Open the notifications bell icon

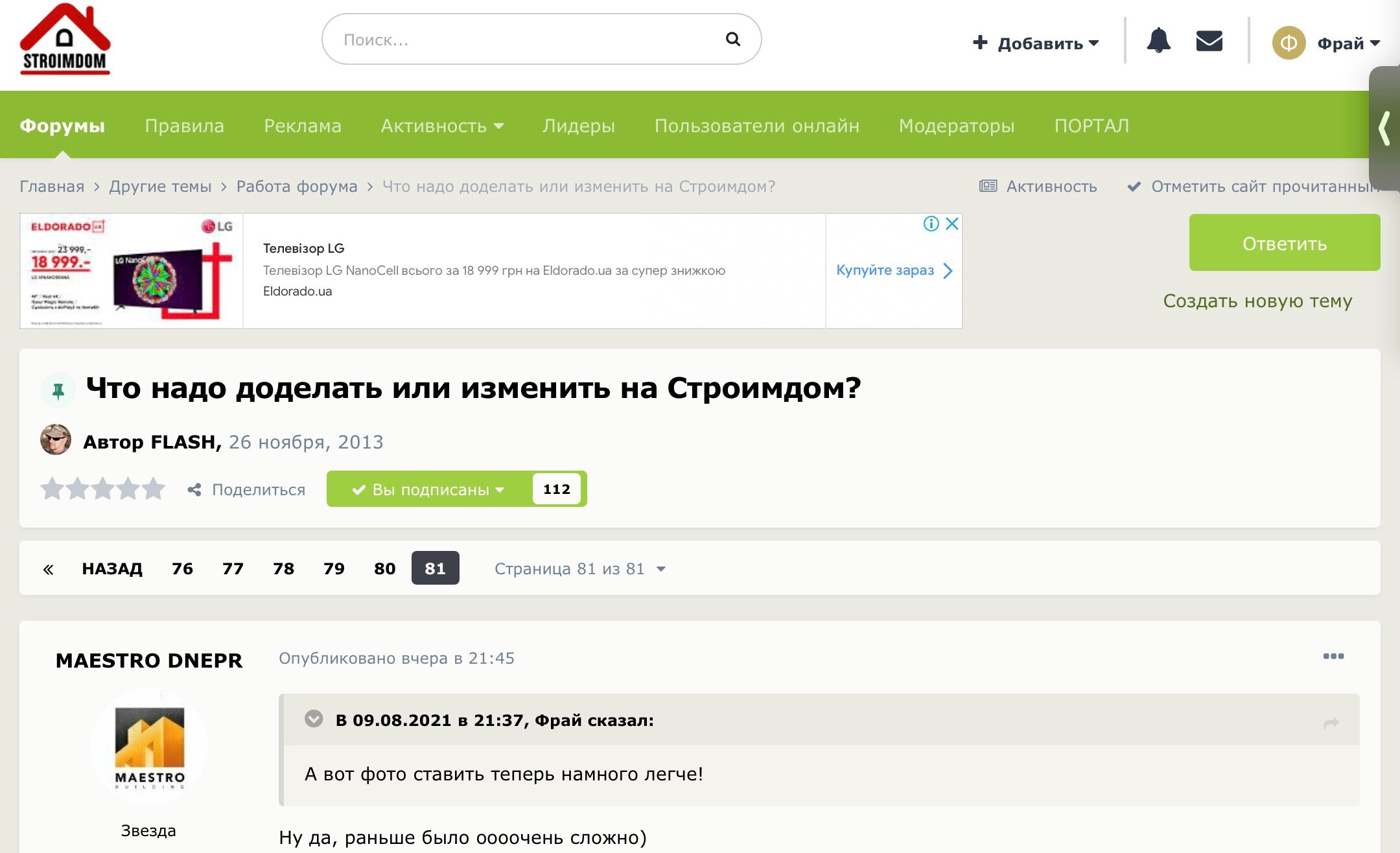(x=1158, y=41)
